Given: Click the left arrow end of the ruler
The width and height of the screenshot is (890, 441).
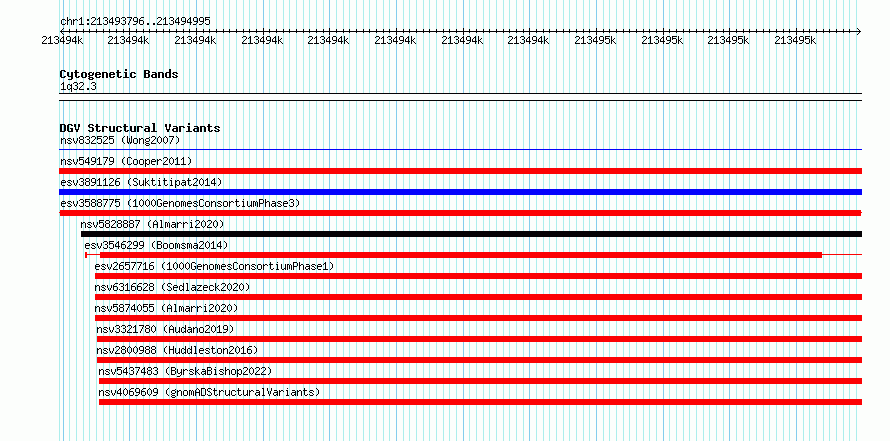Looking at the screenshot, I should (x=62, y=31).
